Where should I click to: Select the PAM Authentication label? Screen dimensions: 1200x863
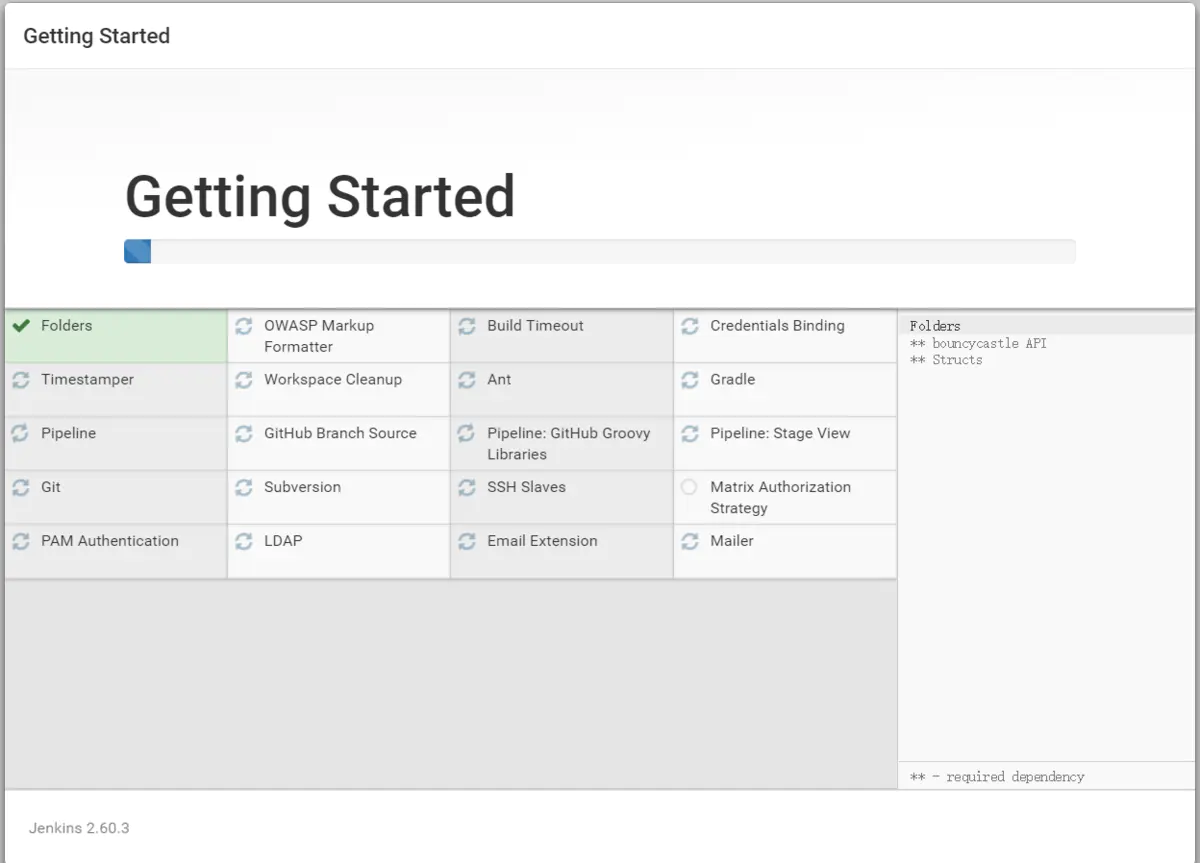(x=110, y=541)
